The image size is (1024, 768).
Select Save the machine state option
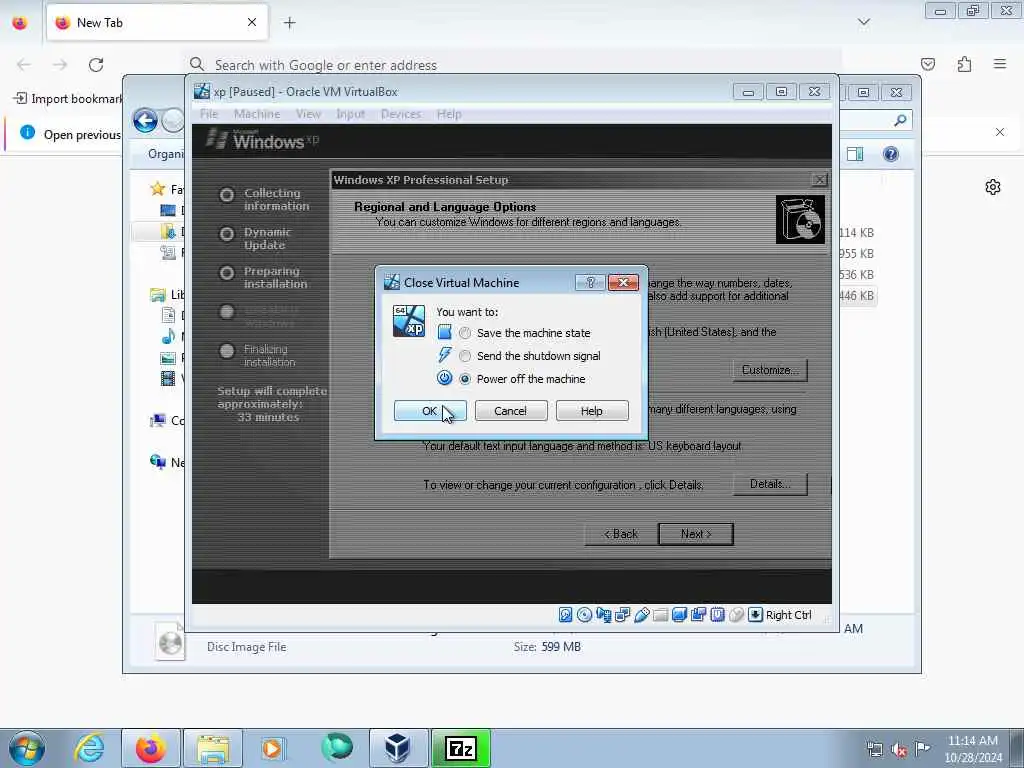tap(464, 333)
